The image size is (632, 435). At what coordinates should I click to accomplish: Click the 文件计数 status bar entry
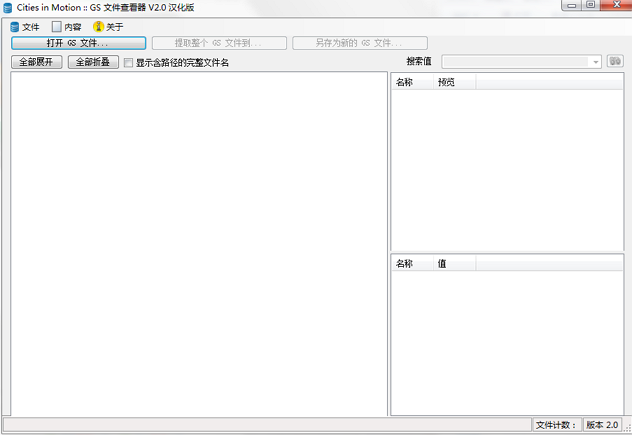pyautogui.click(x=557, y=425)
